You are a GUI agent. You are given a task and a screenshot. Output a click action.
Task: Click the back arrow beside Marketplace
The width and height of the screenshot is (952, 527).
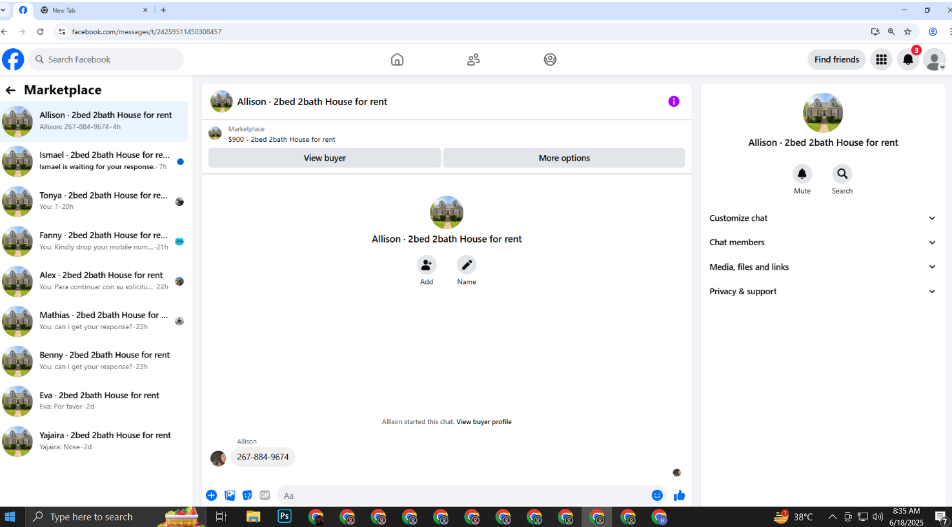[10, 90]
